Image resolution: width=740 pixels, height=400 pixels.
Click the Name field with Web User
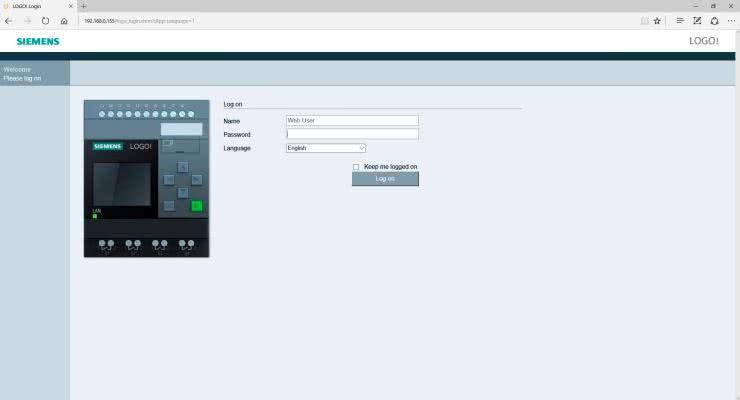coord(352,120)
